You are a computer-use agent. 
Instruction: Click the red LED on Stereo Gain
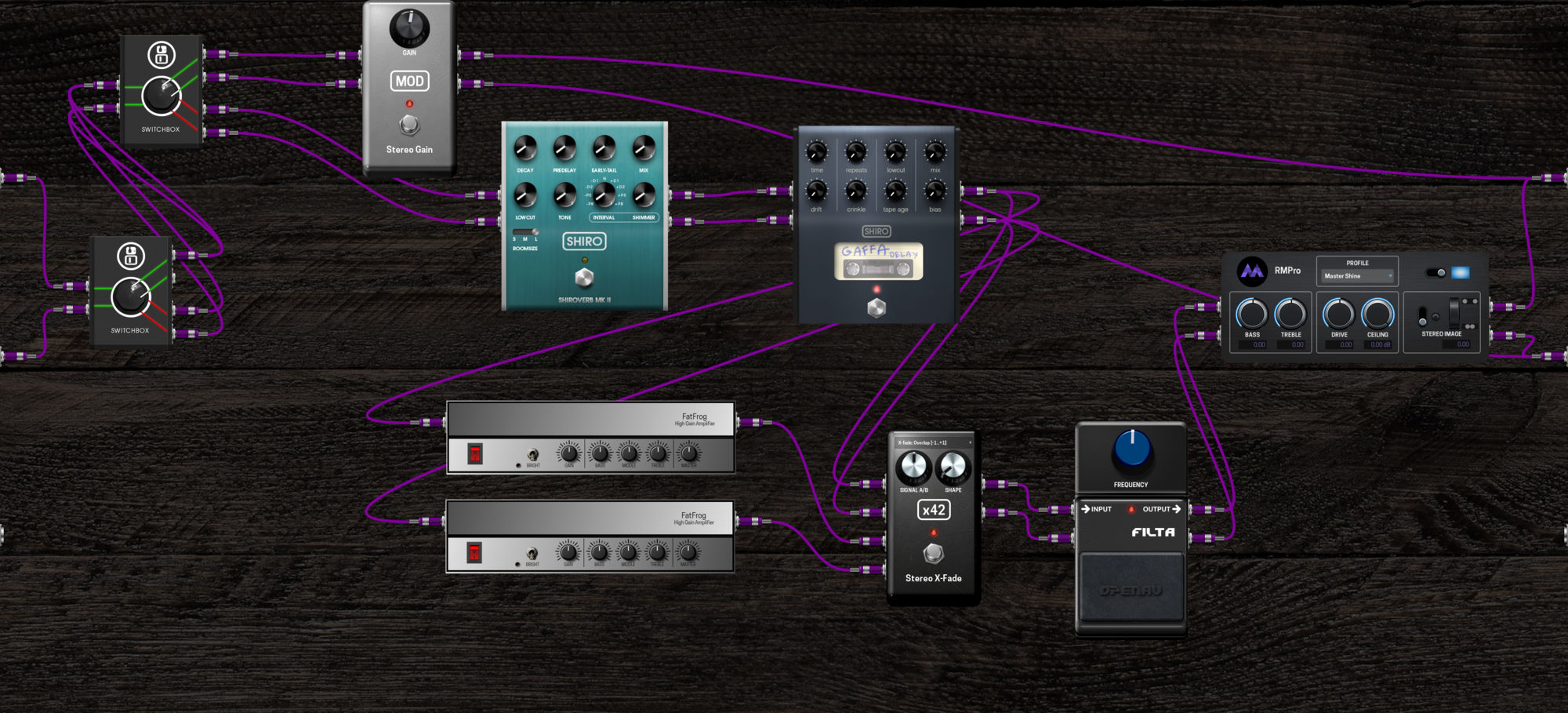tap(409, 104)
